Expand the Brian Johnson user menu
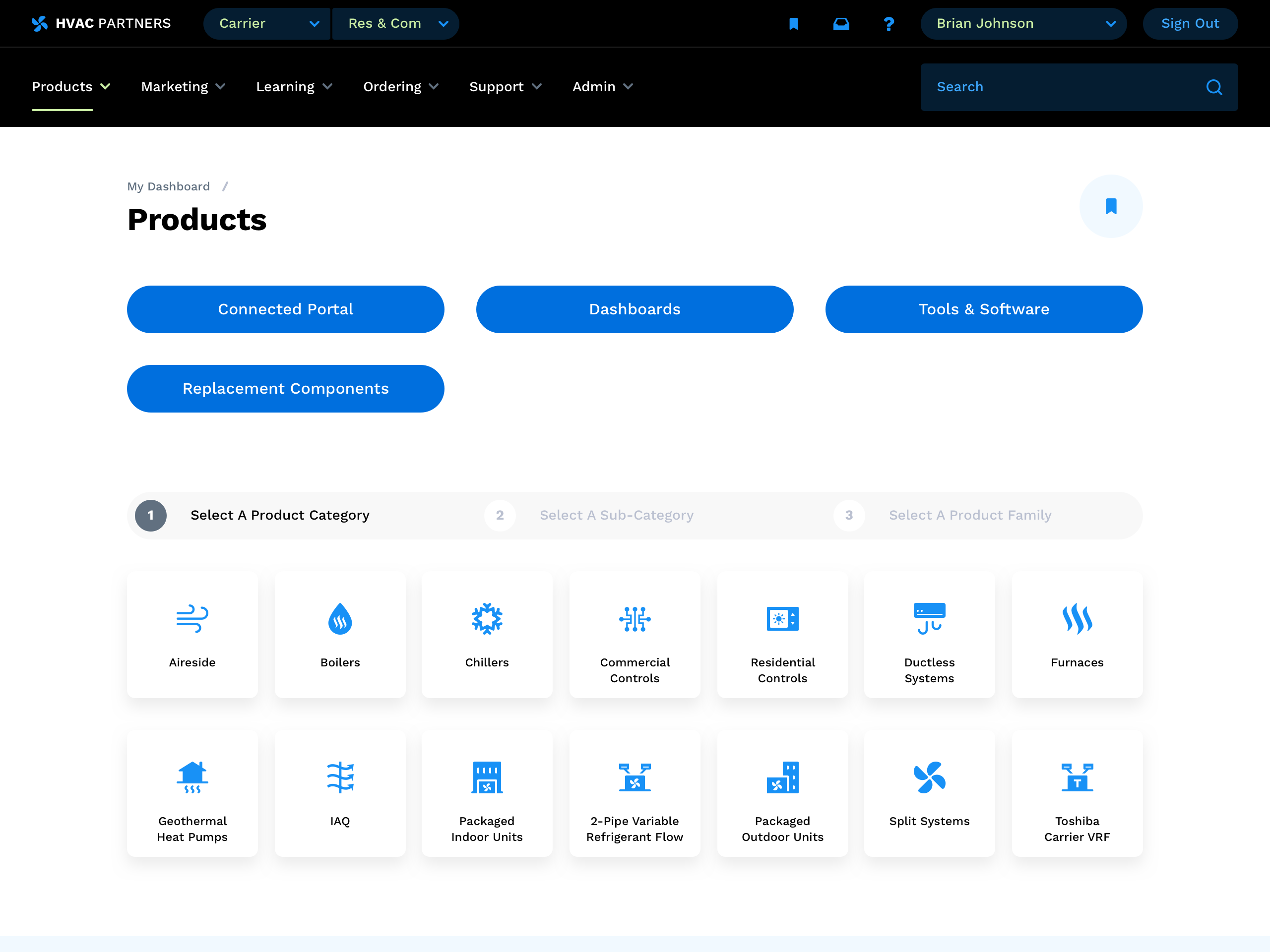This screenshot has height=952, width=1270. tap(1023, 23)
